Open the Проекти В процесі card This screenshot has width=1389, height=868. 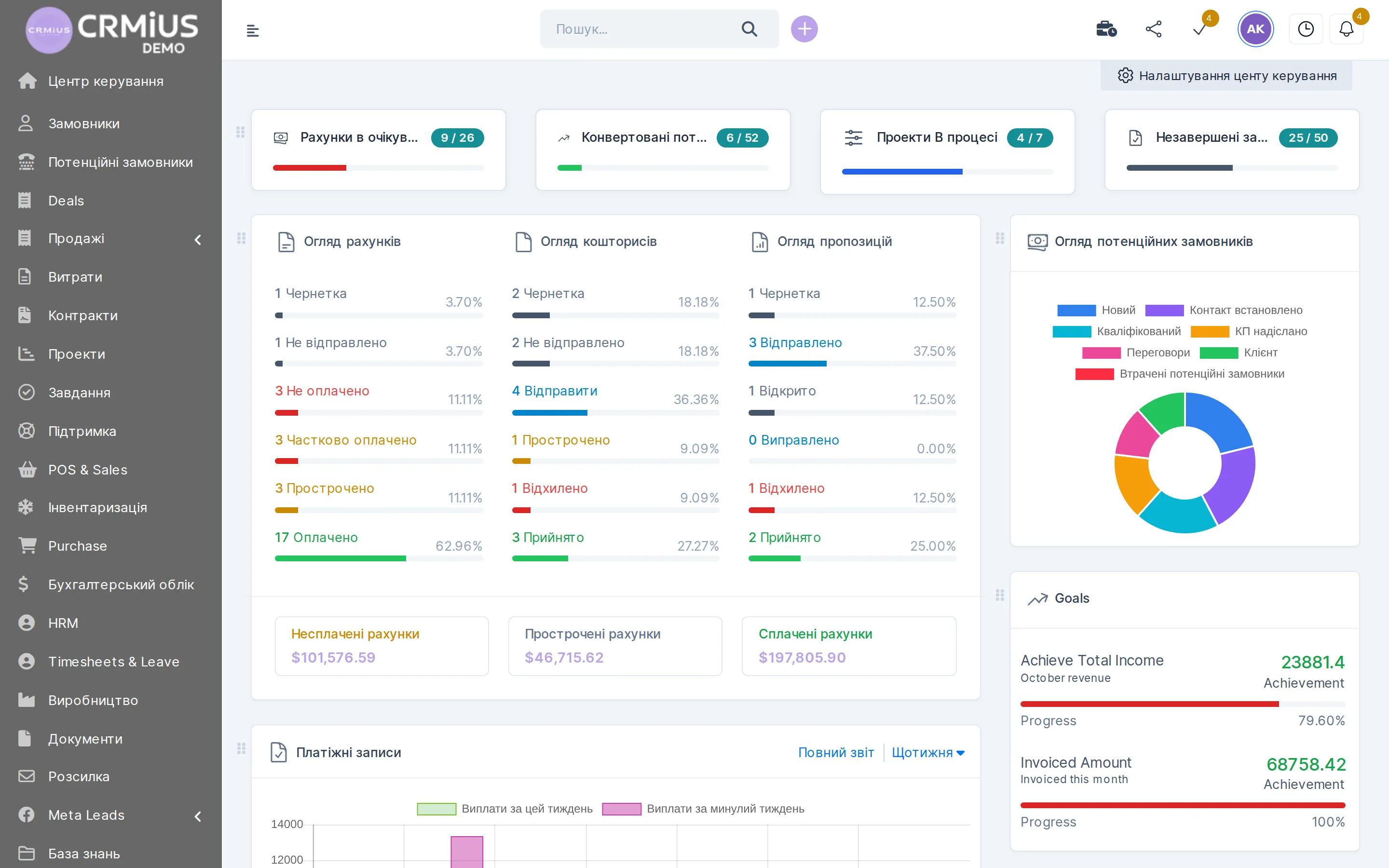tap(947, 151)
